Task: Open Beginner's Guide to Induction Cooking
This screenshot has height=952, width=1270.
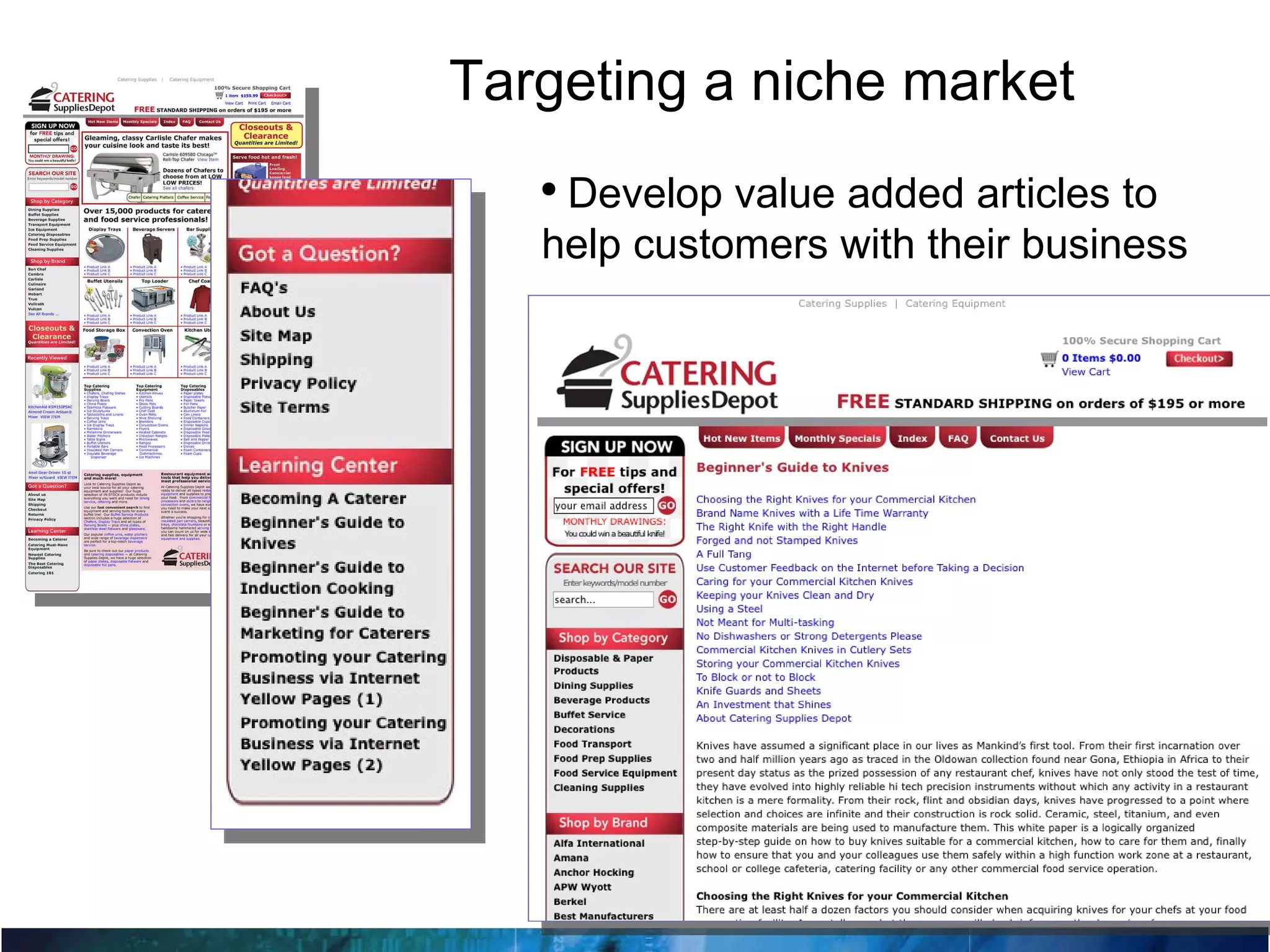Action: point(322,578)
